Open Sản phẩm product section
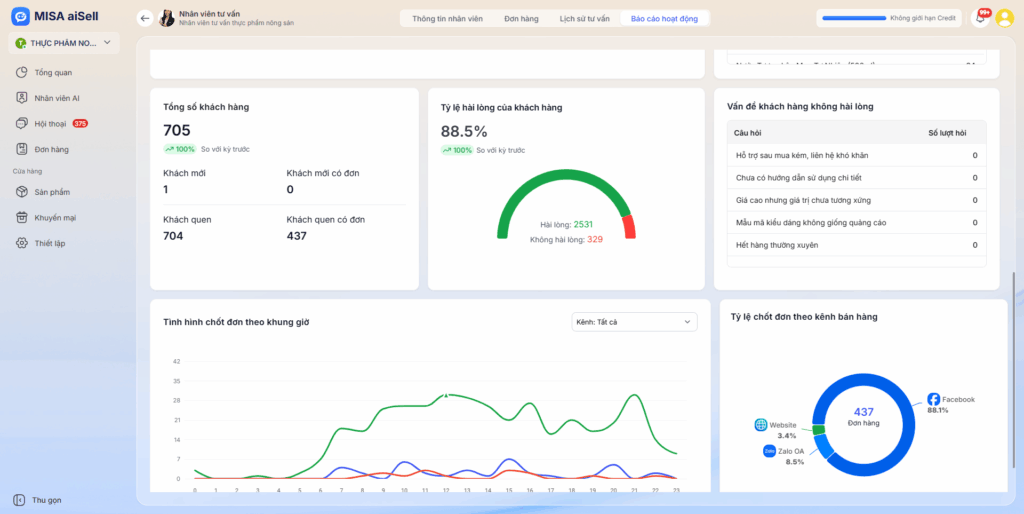This screenshot has width=1024, height=514. click(x=52, y=192)
